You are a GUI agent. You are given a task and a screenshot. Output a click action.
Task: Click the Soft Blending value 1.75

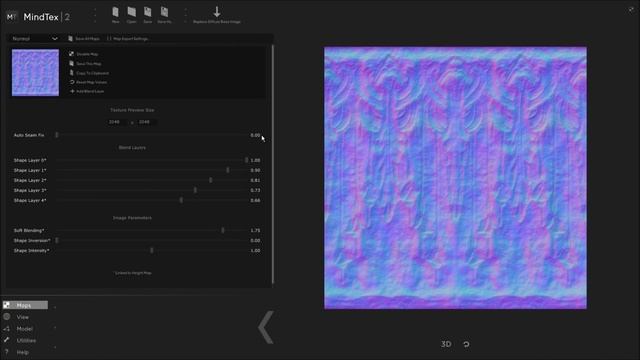255,231
